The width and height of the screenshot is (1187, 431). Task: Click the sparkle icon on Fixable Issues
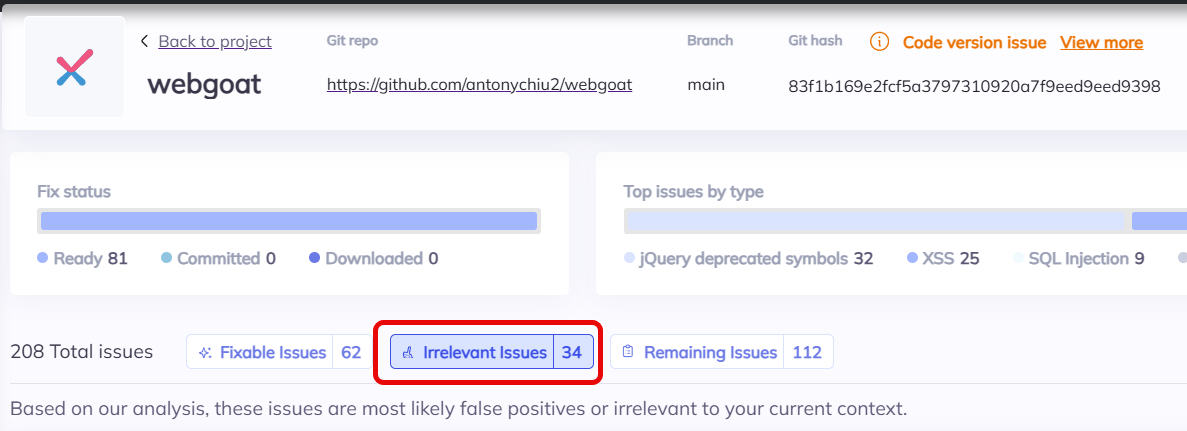pyautogui.click(x=205, y=353)
